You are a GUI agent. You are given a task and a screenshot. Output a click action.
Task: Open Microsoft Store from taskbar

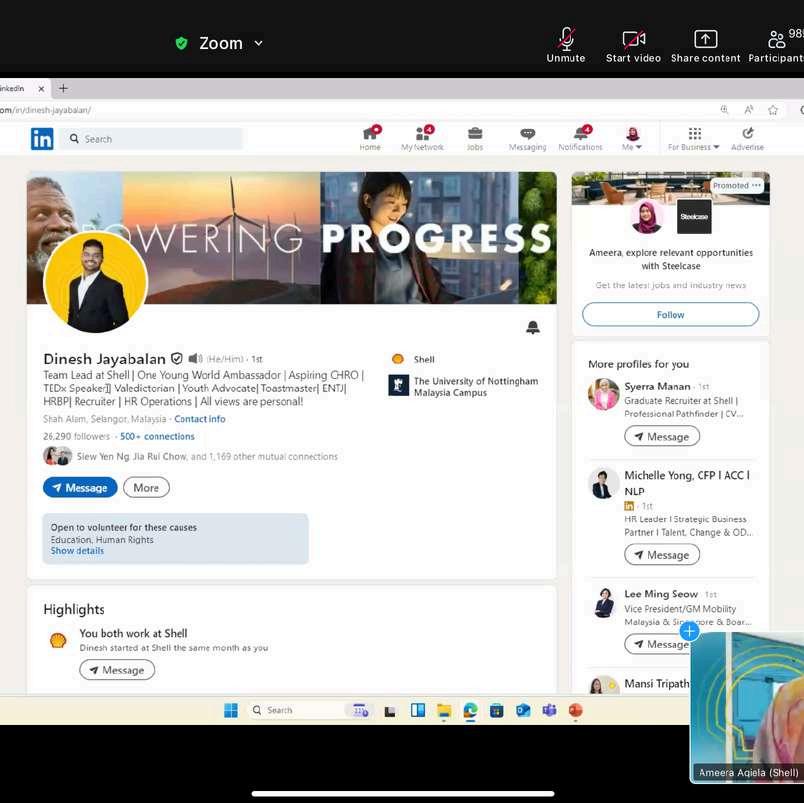pos(496,711)
